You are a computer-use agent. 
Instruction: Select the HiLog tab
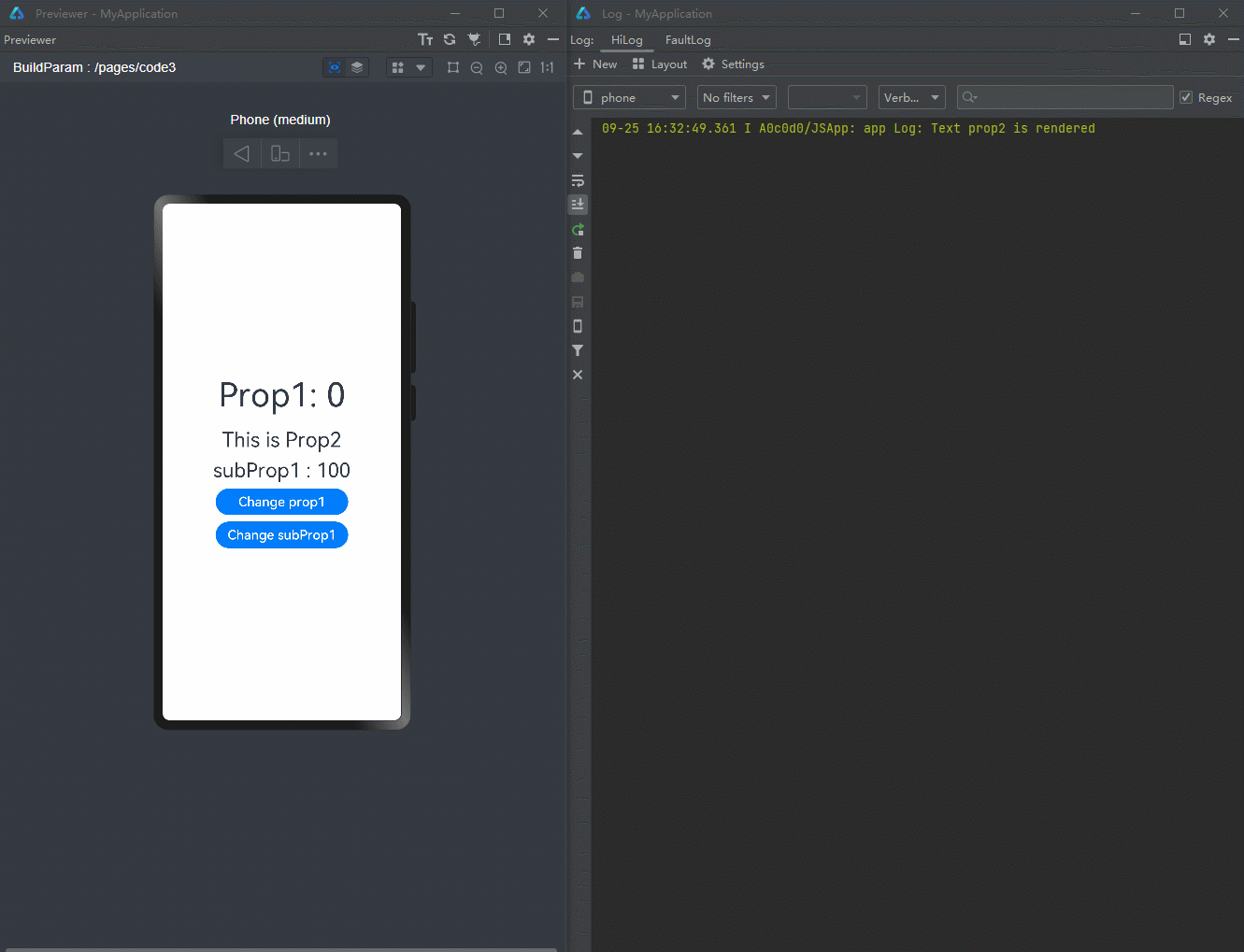(x=626, y=40)
